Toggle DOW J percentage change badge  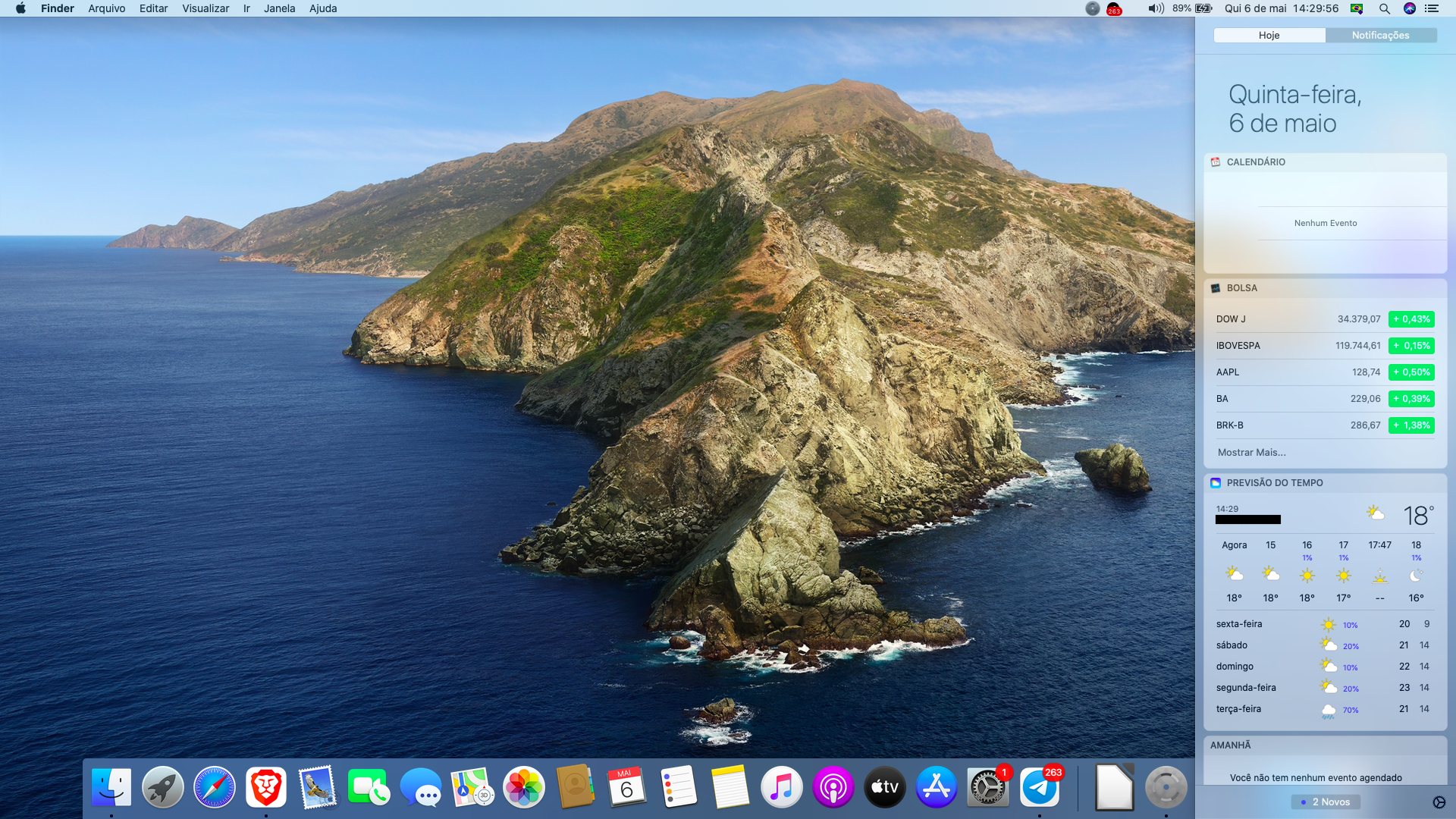coord(1410,319)
